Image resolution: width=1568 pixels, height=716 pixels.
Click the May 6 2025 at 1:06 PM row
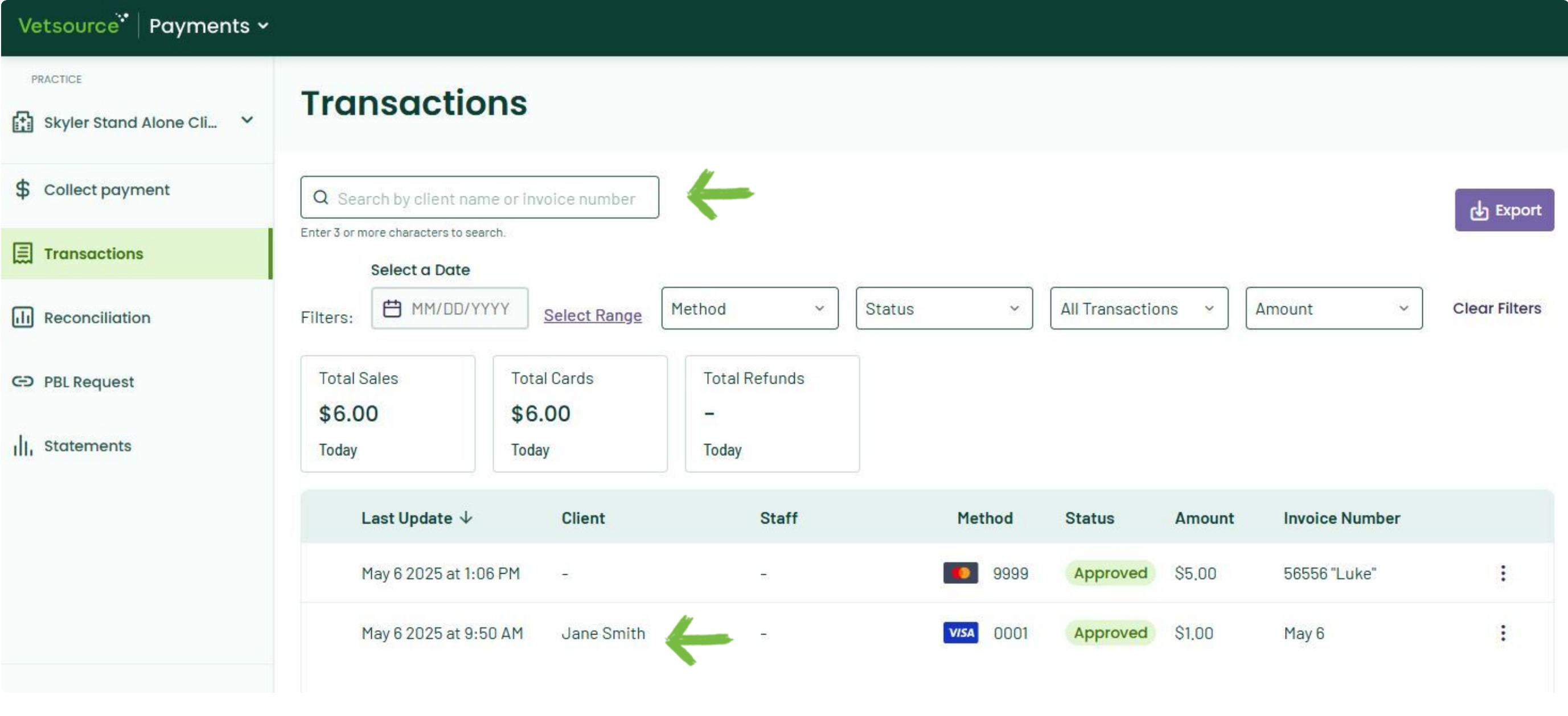coord(927,573)
